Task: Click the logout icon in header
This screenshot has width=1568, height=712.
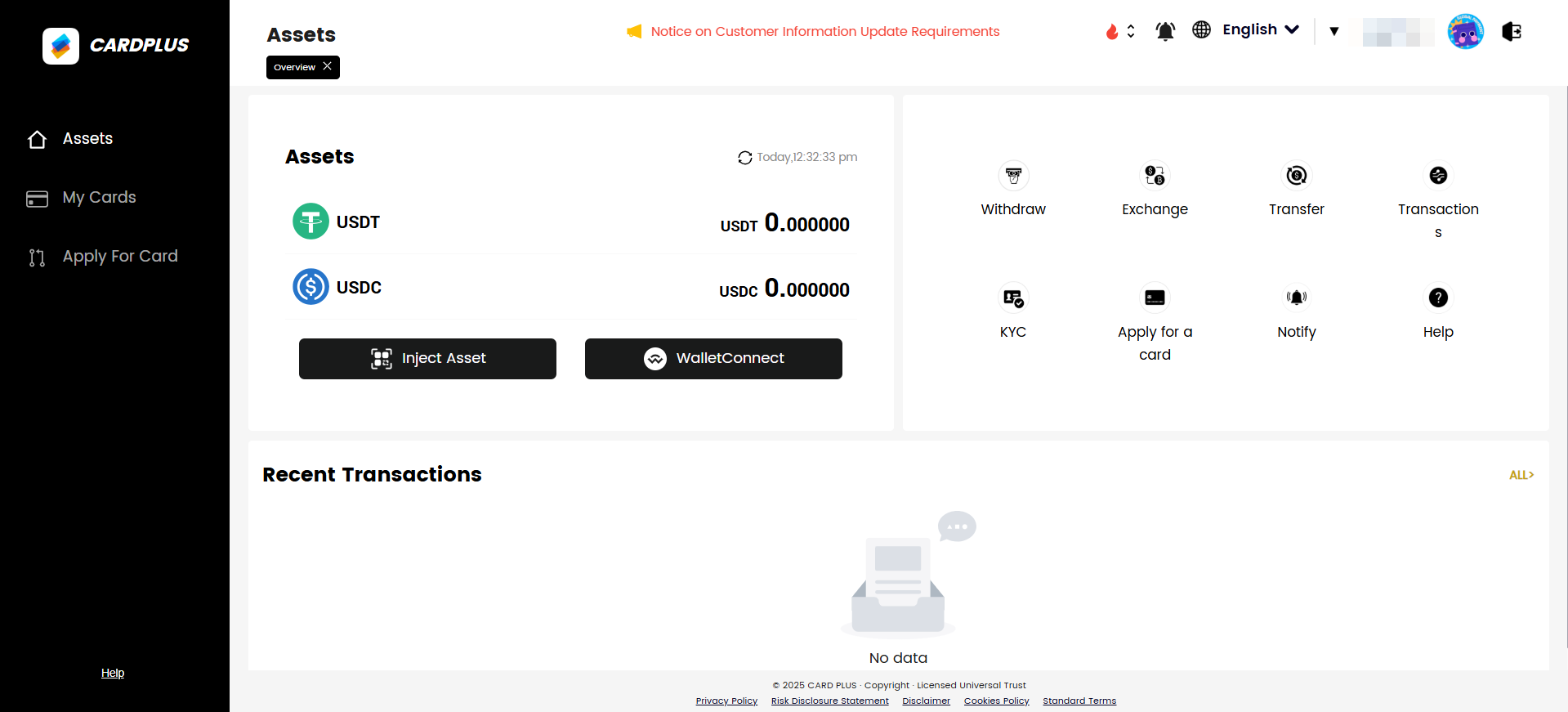Action: (x=1512, y=31)
